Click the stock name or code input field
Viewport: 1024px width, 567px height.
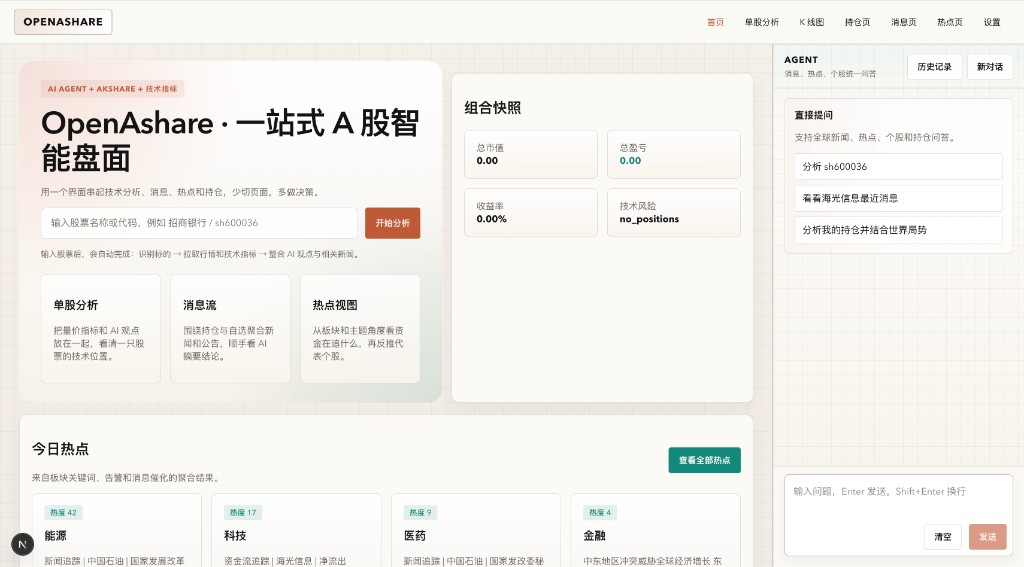coord(199,223)
